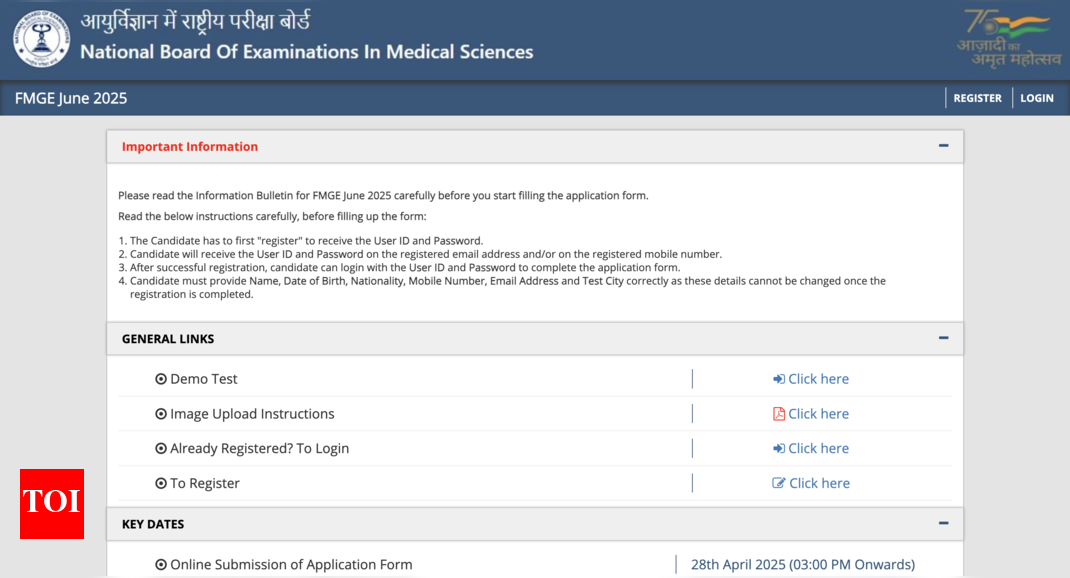This screenshot has height=578, width=1070.
Task: Click the Demo Test bullet icon
Action: tap(161, 379)
